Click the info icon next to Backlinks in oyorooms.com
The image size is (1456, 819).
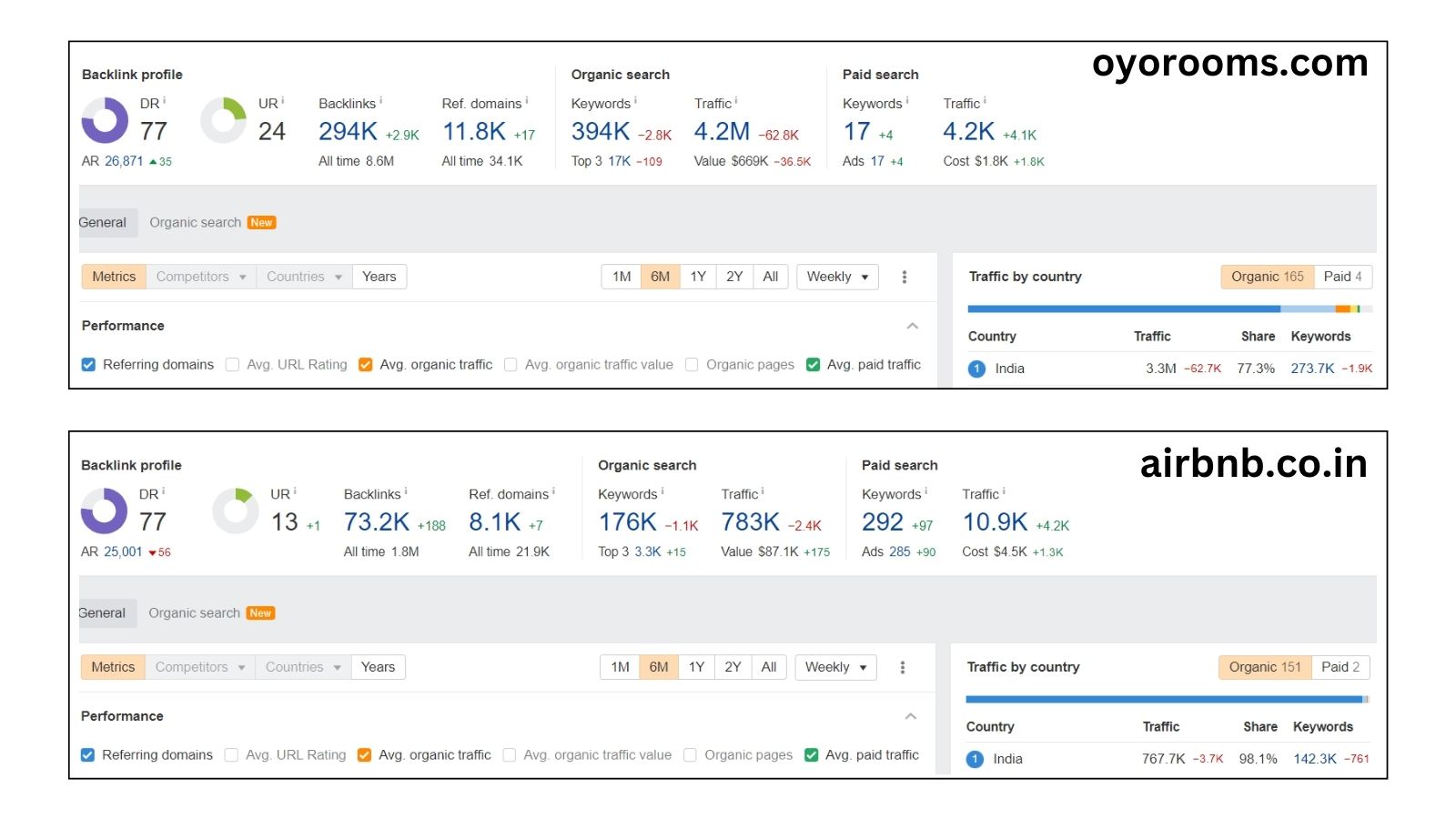380,100
